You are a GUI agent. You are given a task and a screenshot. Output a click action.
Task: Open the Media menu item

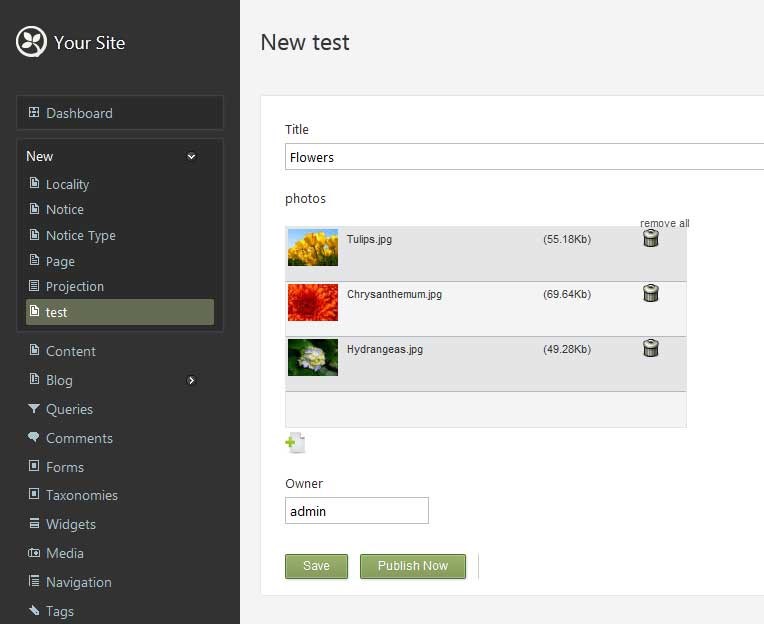point(64,553)
